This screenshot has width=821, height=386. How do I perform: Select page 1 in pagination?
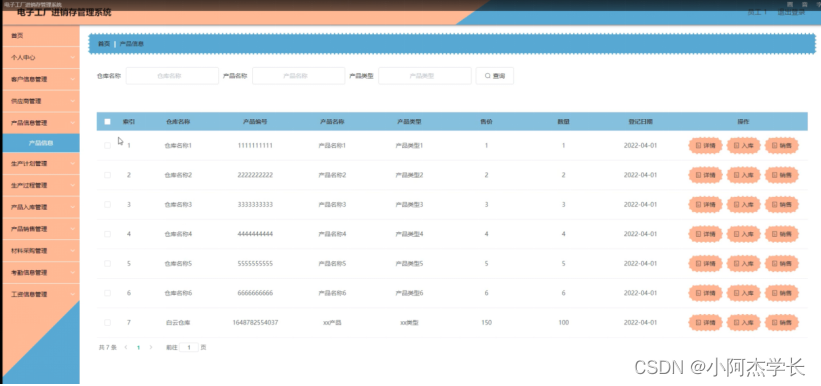pyautogui.click(x=138, y=347)
